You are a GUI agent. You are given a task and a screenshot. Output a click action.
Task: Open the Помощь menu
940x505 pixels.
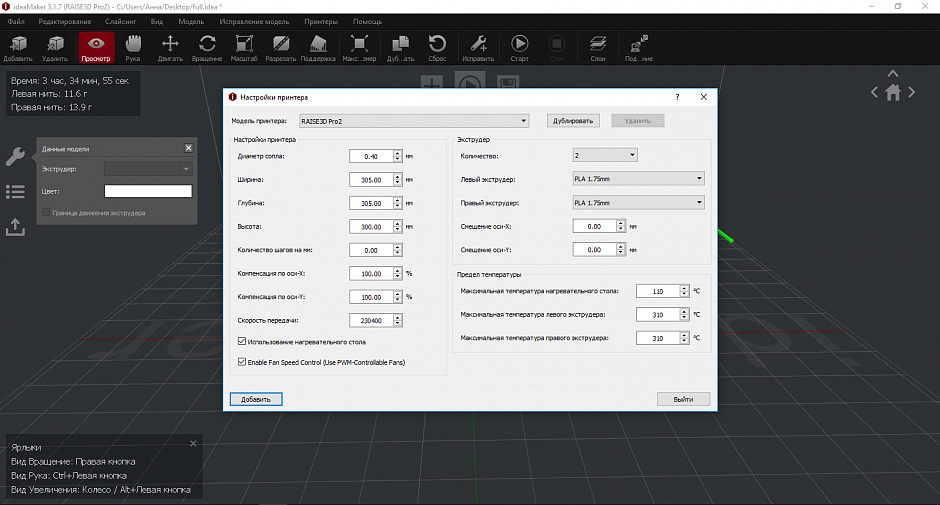367,22
